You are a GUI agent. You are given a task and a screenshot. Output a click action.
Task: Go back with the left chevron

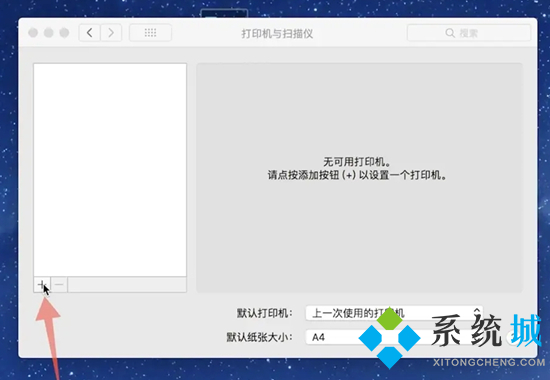pyautogui.click(x=89, y=33)
